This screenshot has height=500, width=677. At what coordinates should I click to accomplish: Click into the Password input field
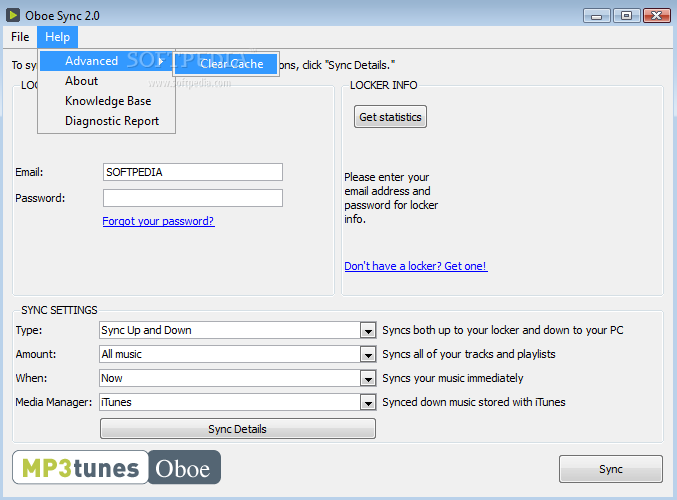tap(193, 198)
